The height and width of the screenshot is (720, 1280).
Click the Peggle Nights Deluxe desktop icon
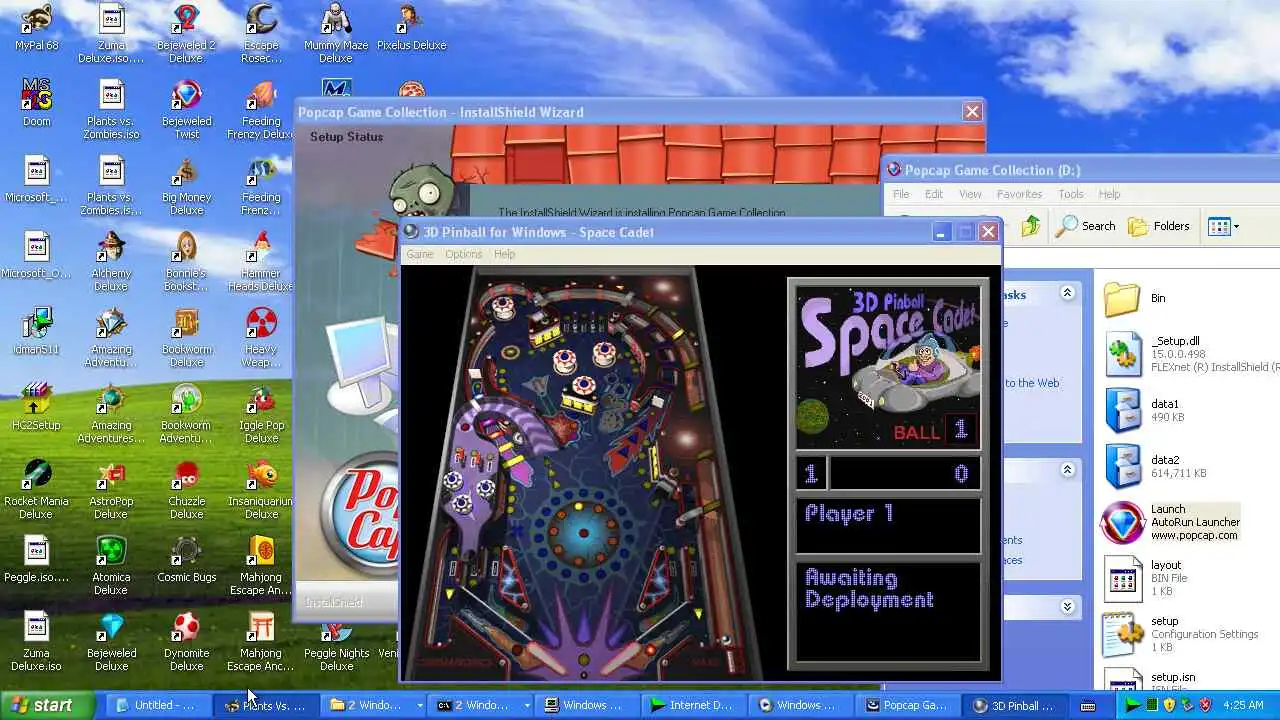336,647
